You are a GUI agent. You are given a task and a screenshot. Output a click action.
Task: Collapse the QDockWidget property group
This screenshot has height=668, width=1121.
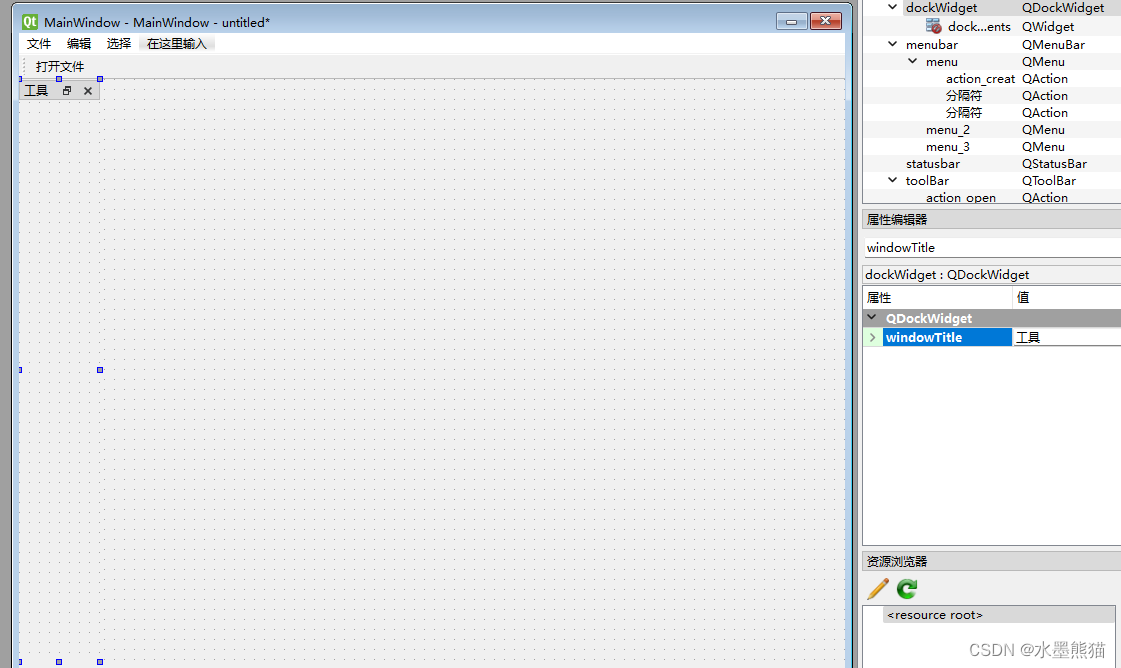(871, 318)
